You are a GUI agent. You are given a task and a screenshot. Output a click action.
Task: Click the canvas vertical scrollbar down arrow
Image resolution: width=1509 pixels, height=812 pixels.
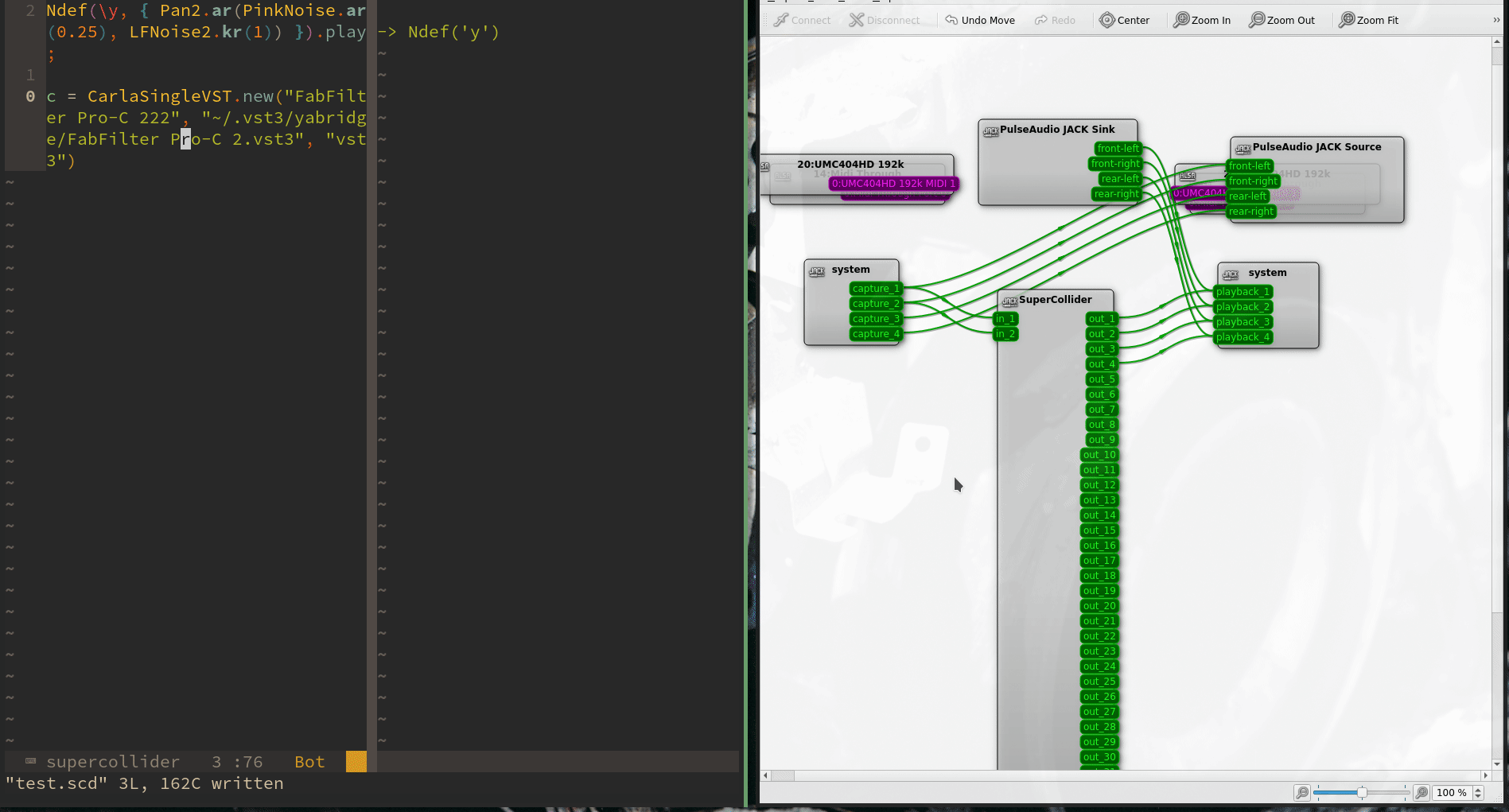(x=1497, y=764)
